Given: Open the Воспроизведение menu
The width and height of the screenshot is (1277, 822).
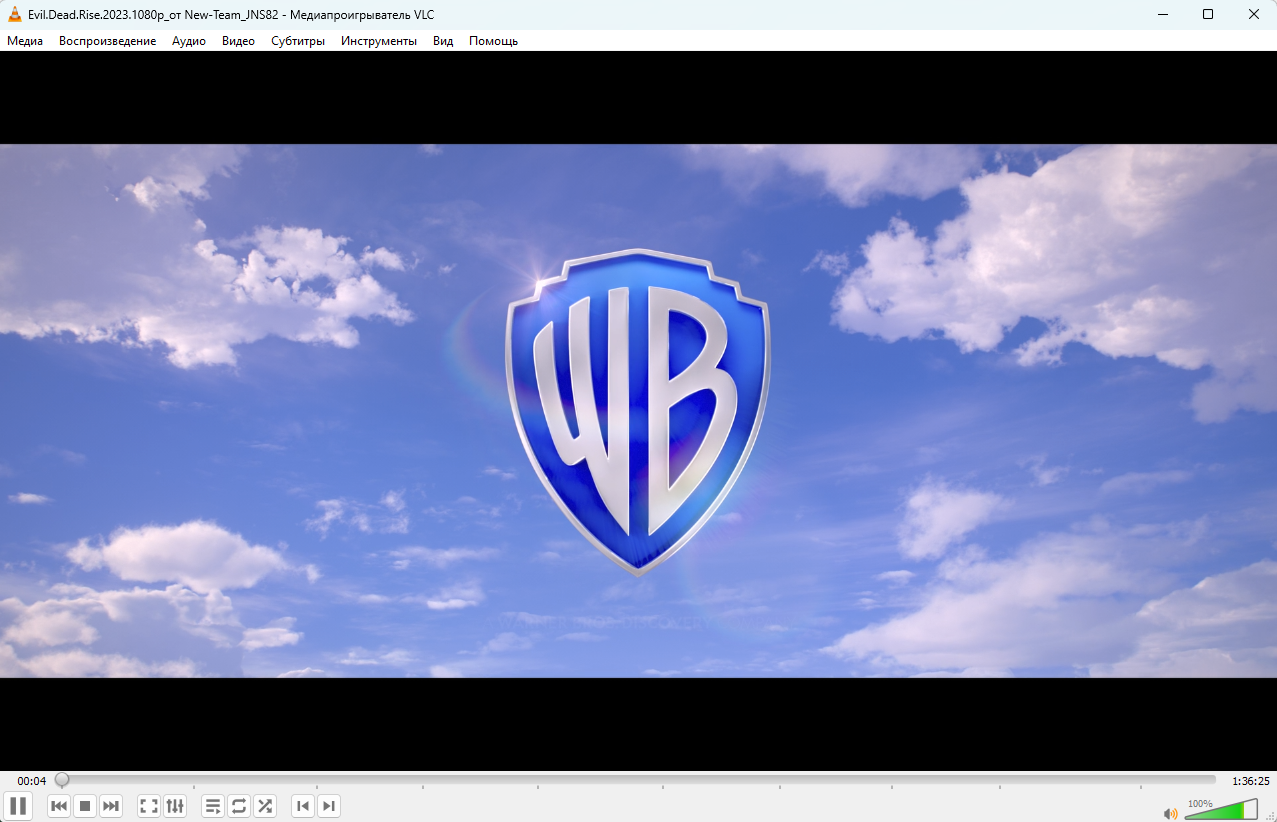Looking at the screenshot, I should [107, 41].
